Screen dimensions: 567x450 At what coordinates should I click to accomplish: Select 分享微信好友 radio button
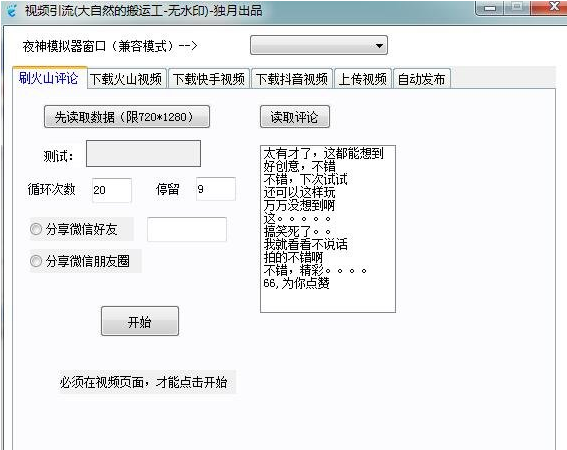coord(36,229)
